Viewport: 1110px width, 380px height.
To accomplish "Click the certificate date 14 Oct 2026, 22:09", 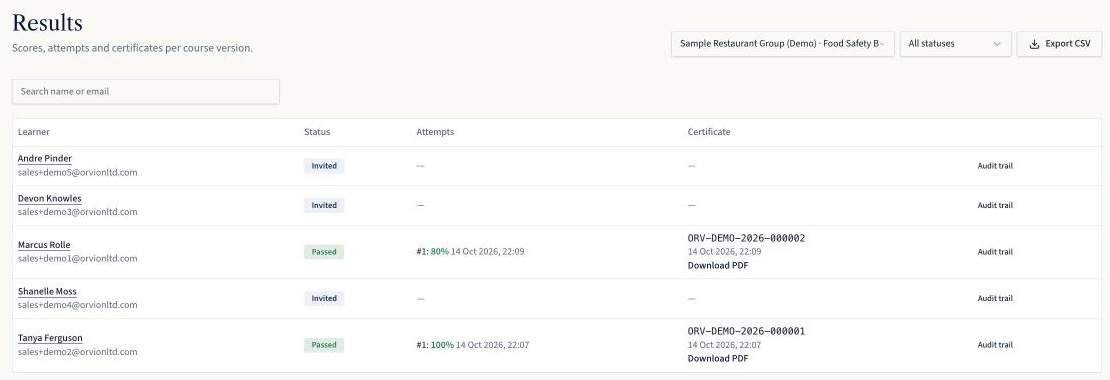I will [x=724, y=252].
